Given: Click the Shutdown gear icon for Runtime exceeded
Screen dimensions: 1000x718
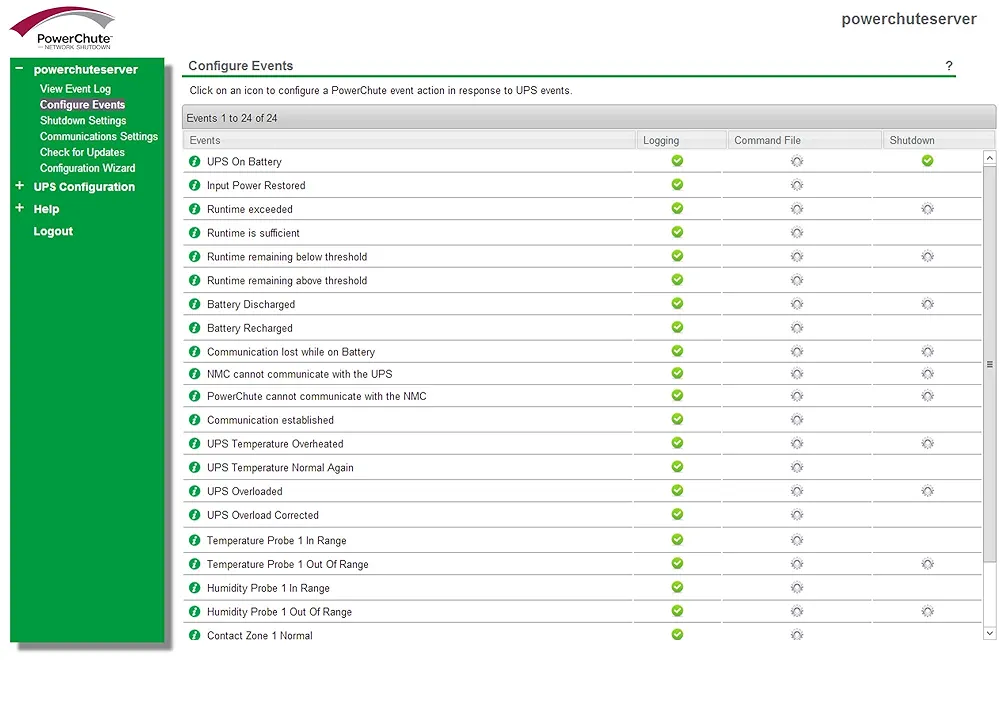Looking at the screenshot, I should pos(927,209).
